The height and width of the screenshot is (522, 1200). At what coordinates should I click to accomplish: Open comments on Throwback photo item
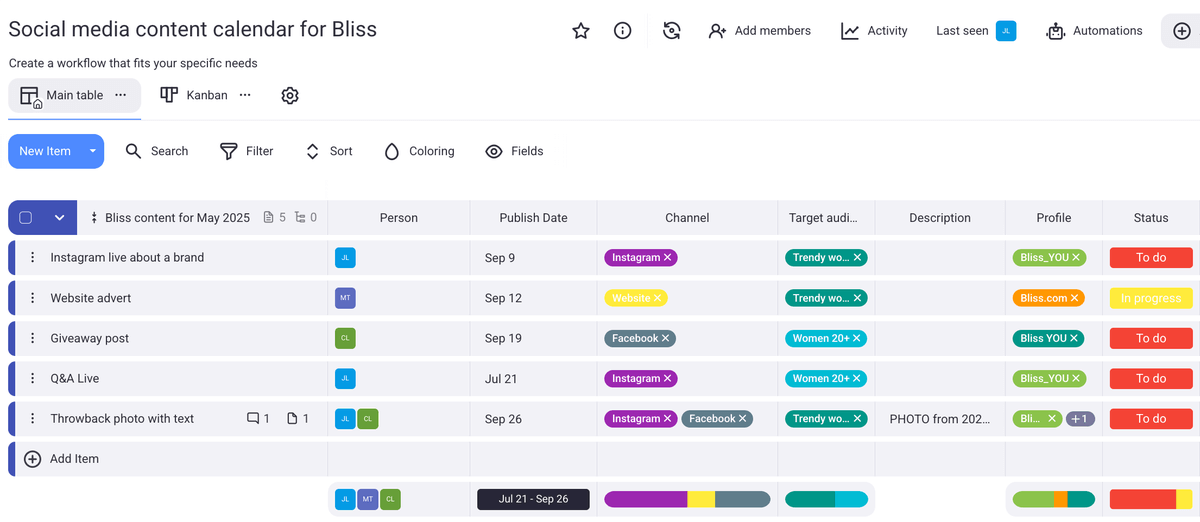click(x=258, y=419)
